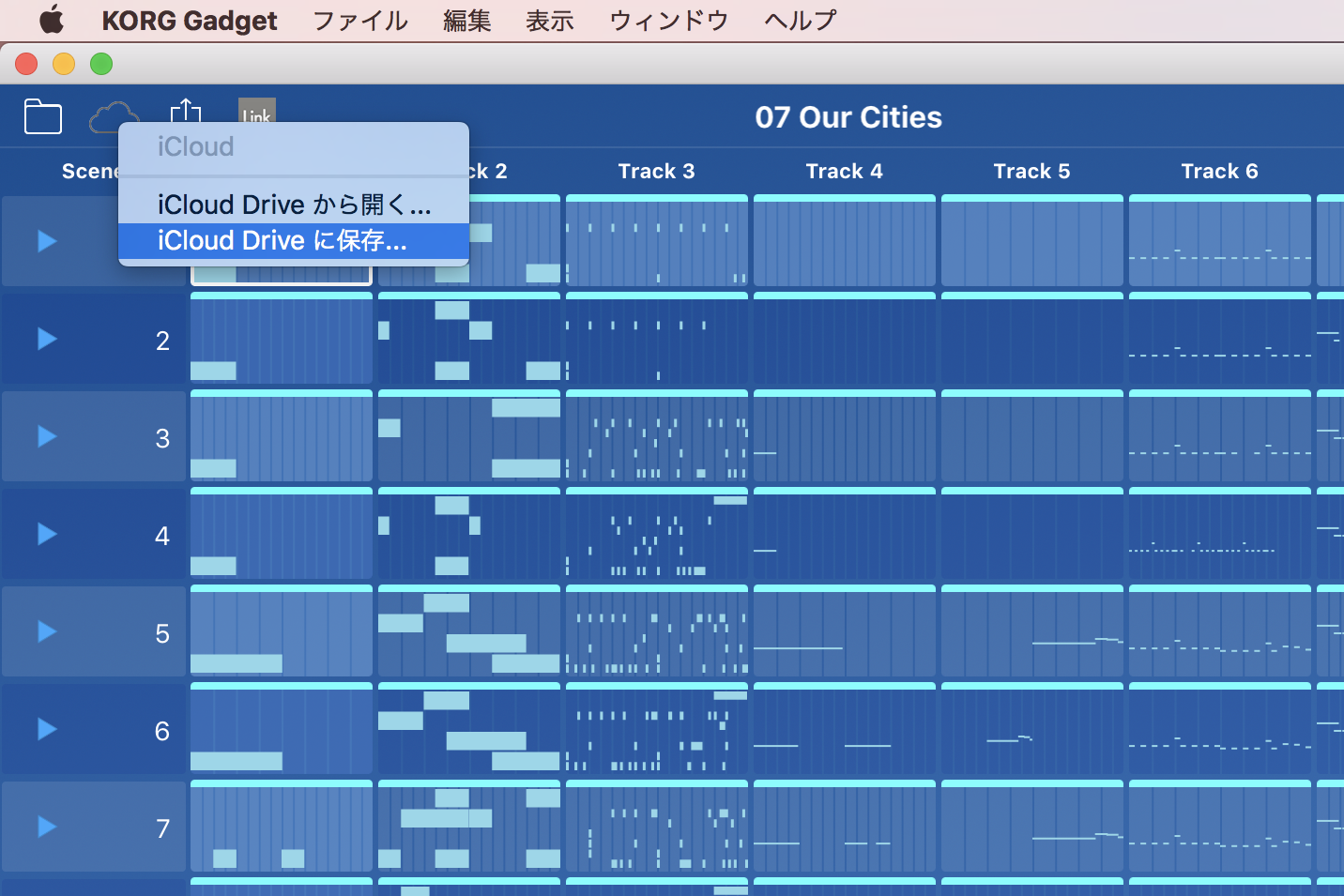Image resolution: width=1344 pixels, height=896 pixels.
Task: Open Track 6 clip in scene 1
Action: point(1220,240)
